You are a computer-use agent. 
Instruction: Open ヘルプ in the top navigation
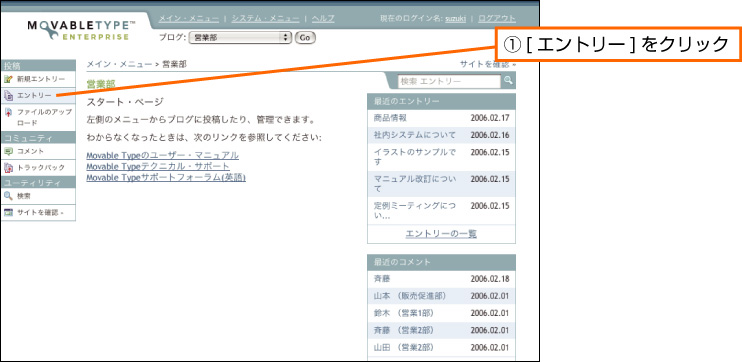323,18
